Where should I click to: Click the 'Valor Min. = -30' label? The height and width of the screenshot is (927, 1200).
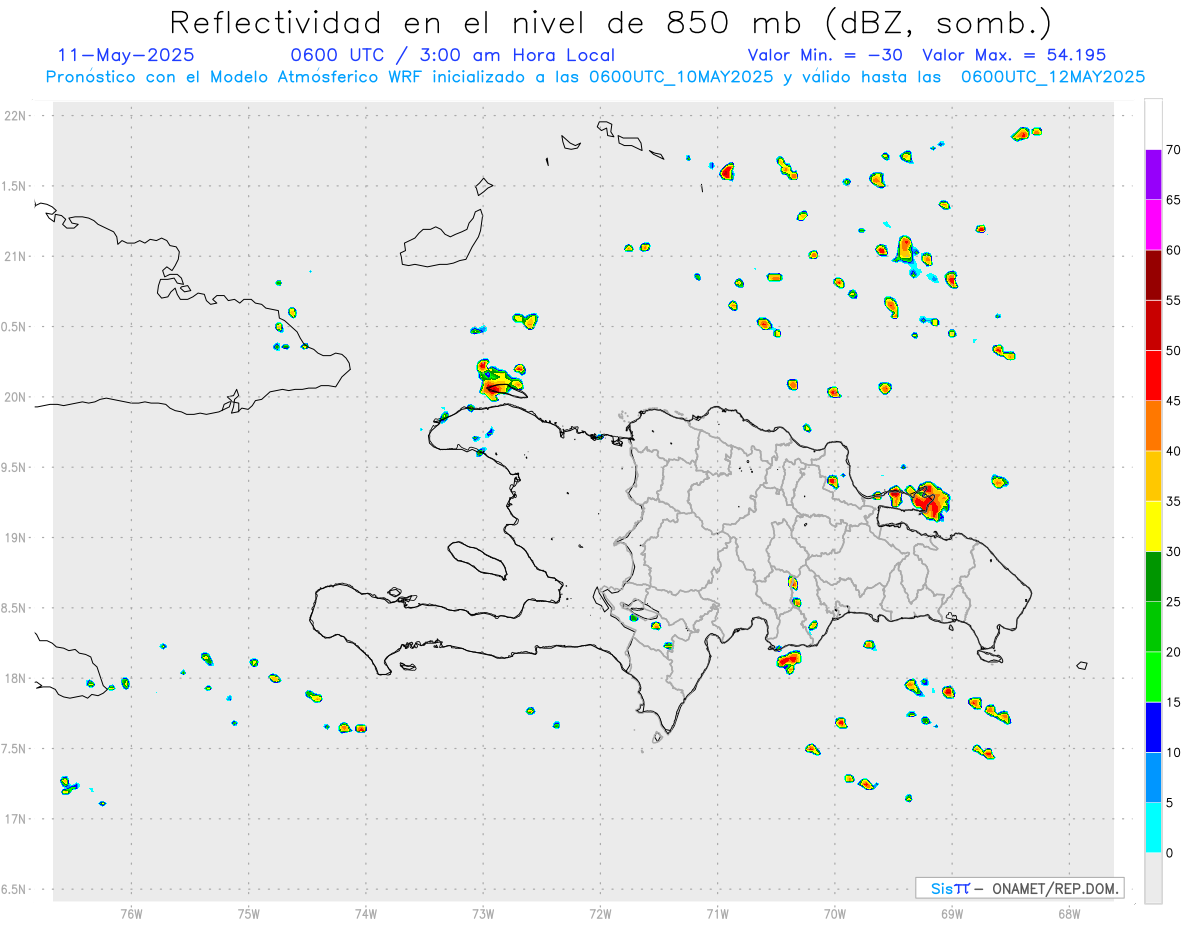coord(826,55)
